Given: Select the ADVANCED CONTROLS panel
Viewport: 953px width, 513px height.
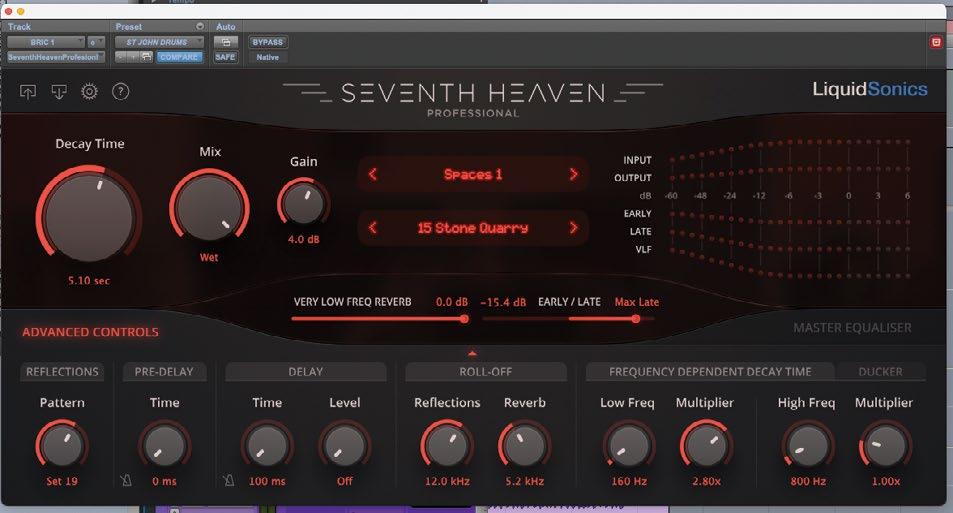Looking at the screenshot, I should click(91, 332).
